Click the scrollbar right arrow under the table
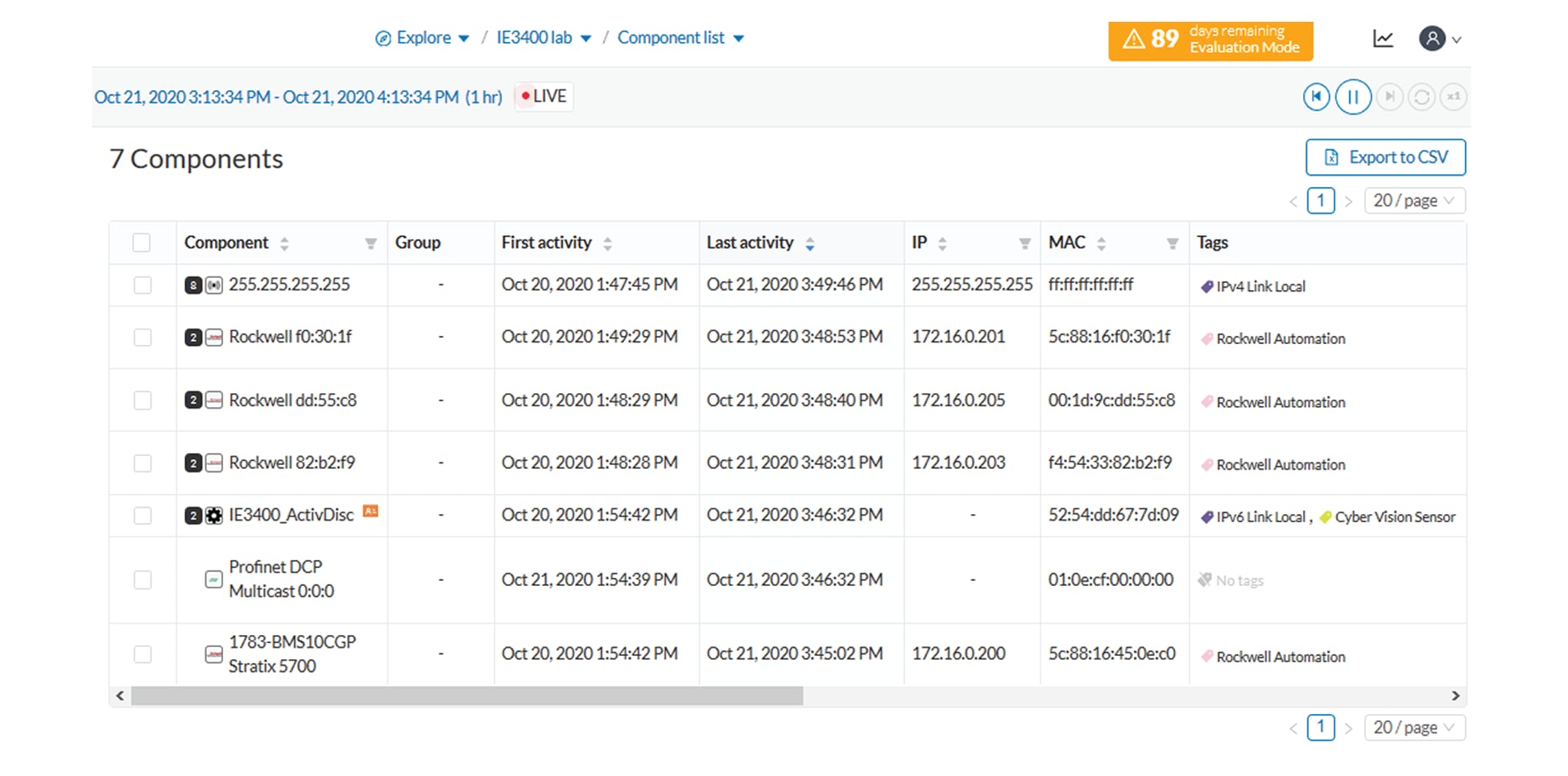The image size is (1568, 776). (x=1455, y=696)
